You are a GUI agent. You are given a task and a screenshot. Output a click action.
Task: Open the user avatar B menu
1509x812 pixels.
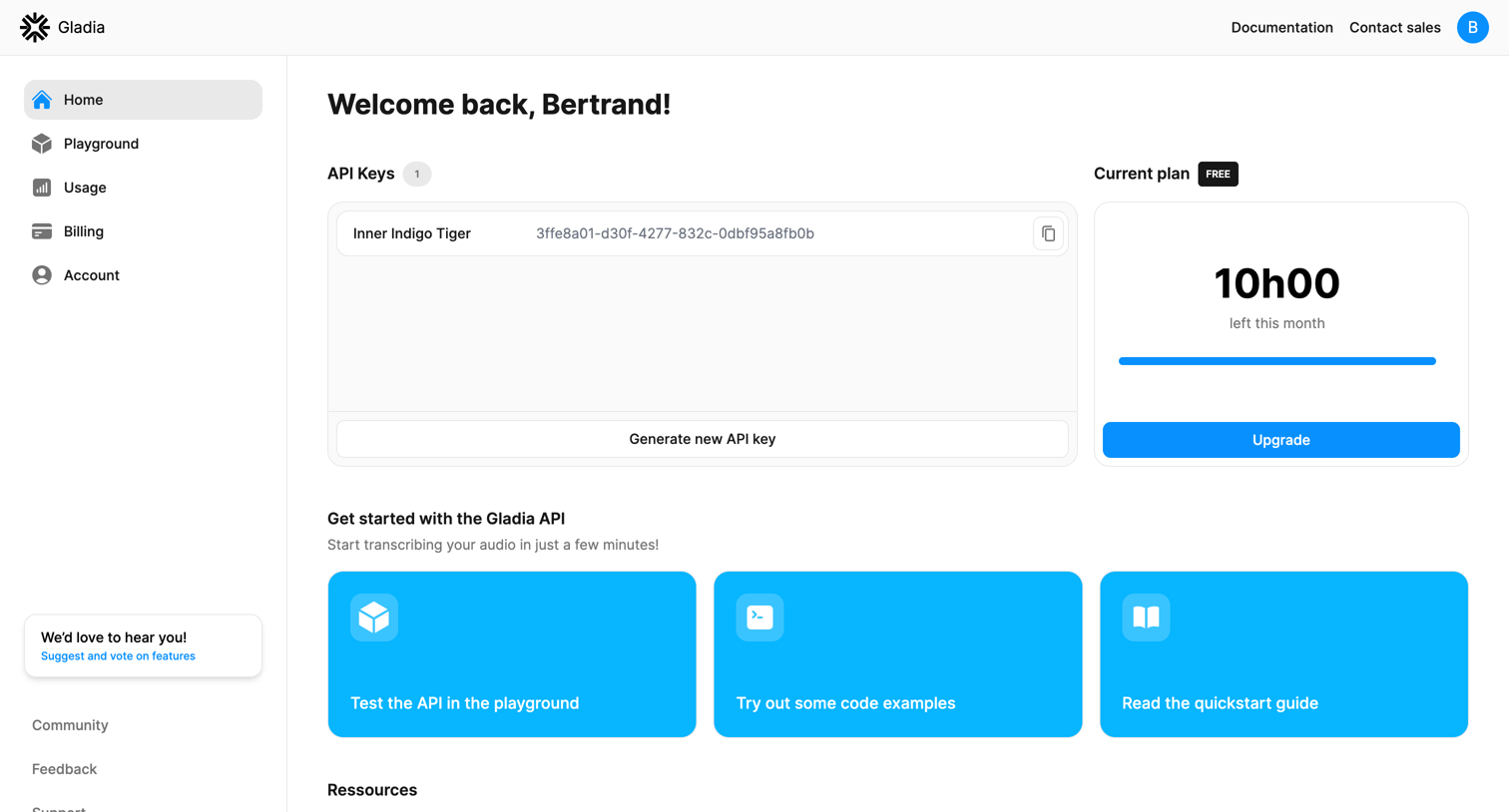[x=1472, y=28]
